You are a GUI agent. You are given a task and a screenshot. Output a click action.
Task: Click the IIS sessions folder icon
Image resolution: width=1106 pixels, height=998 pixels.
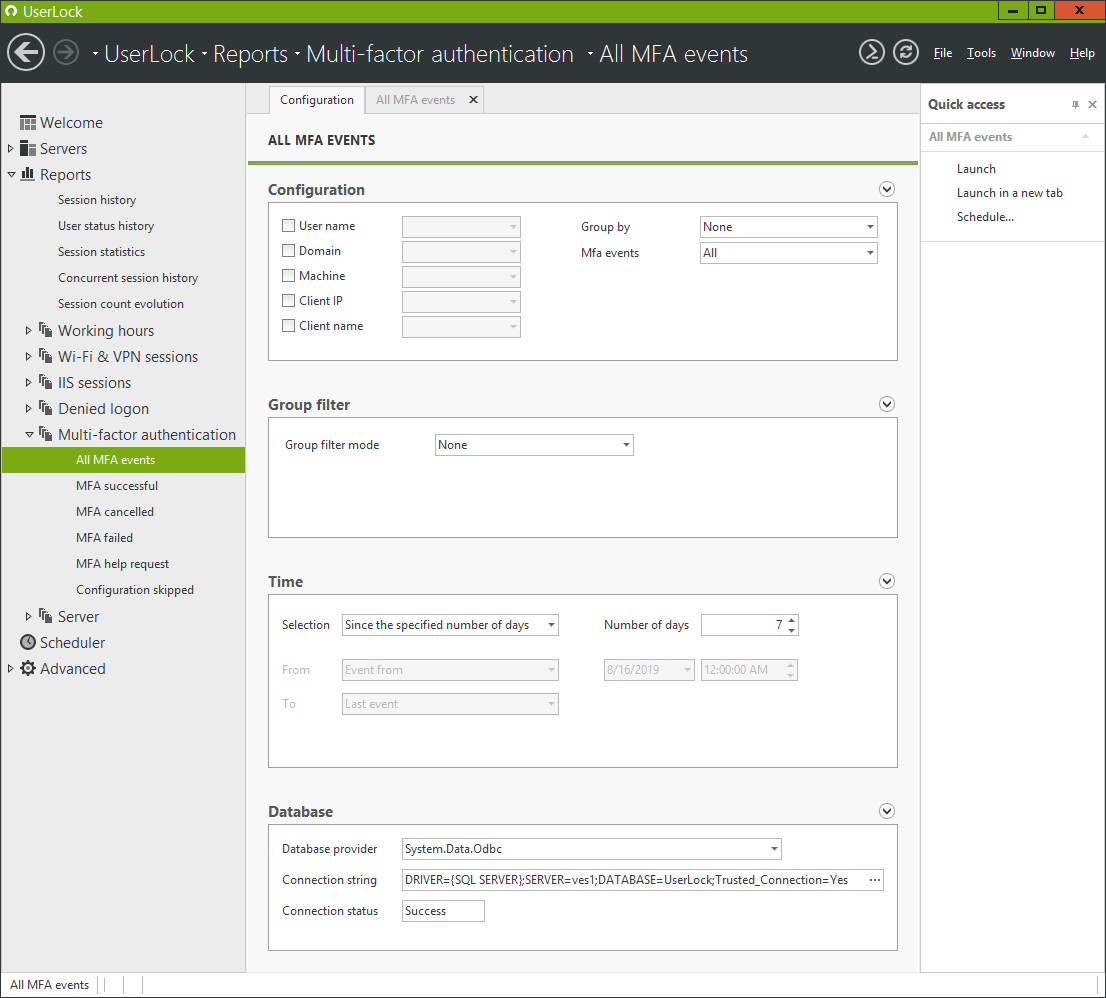[x=46, y=382]
